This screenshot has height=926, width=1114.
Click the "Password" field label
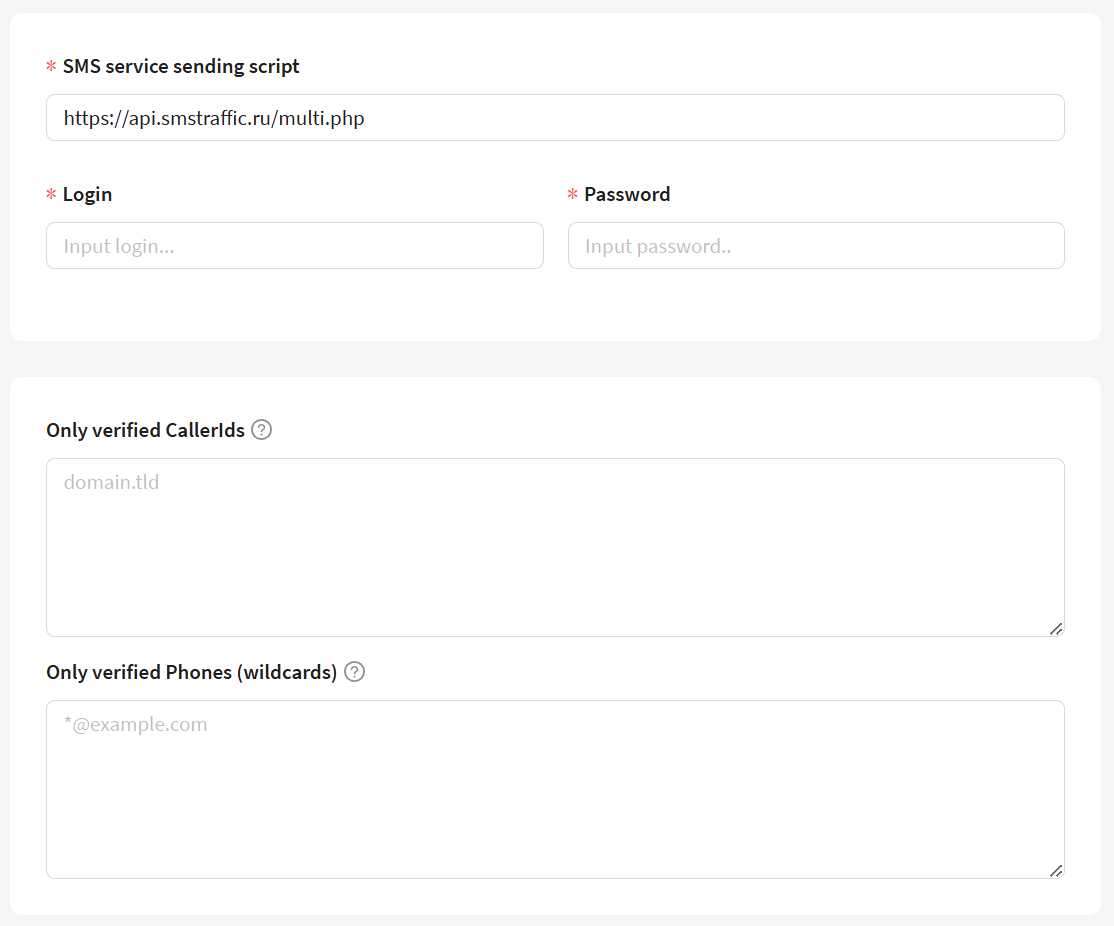[x=627, y=195]
